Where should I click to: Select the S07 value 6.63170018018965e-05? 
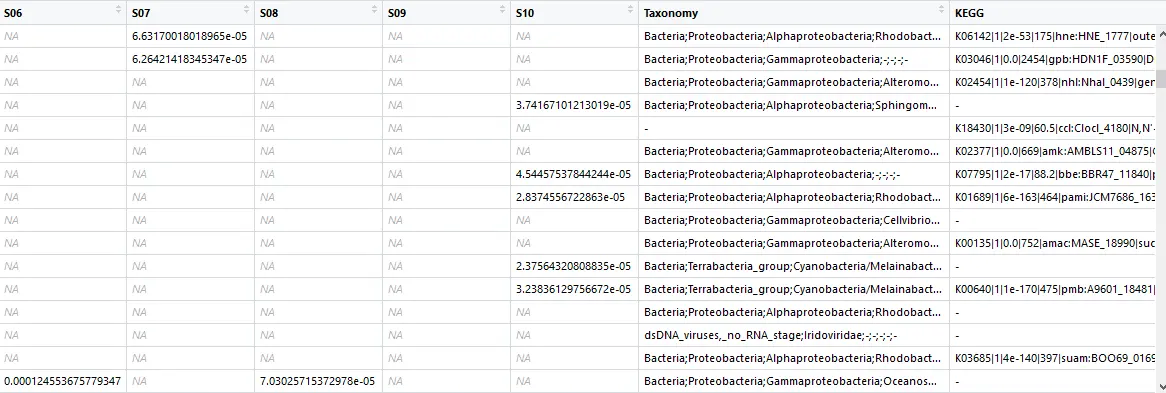pos(190,36)
